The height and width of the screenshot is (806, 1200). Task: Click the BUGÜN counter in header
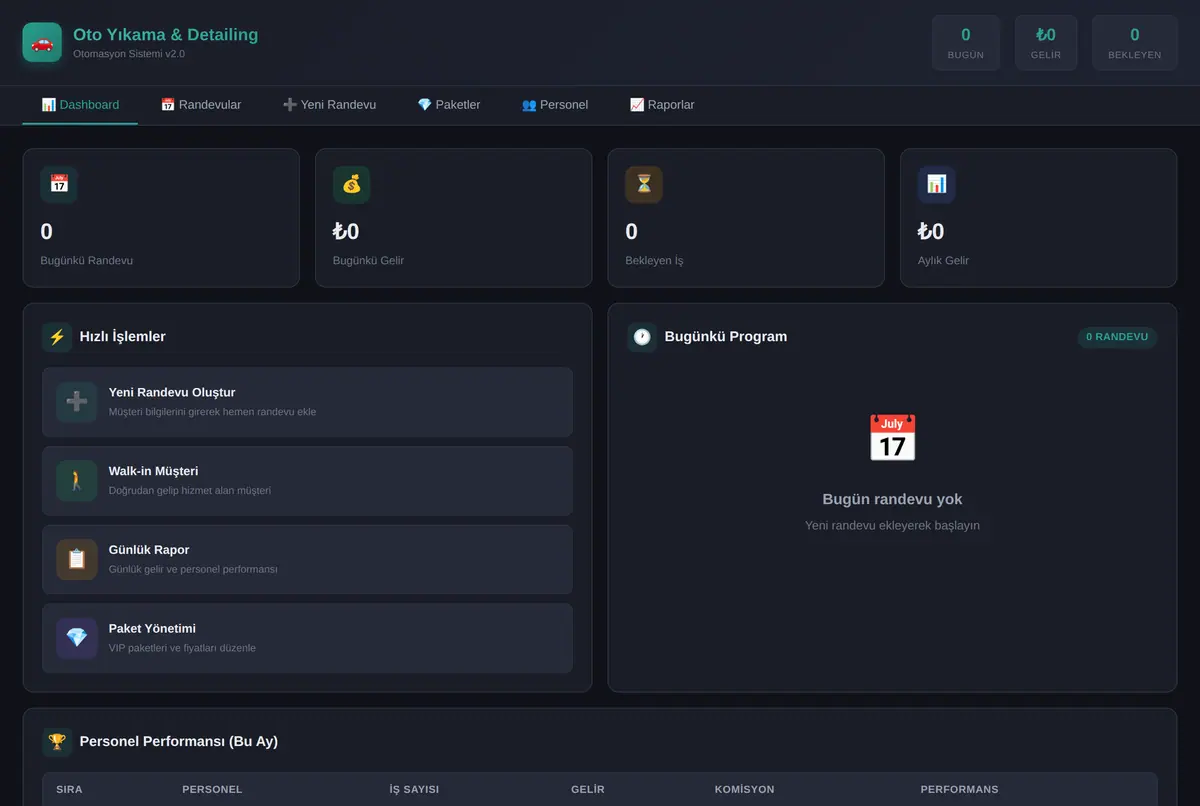[x=966, y=43]
